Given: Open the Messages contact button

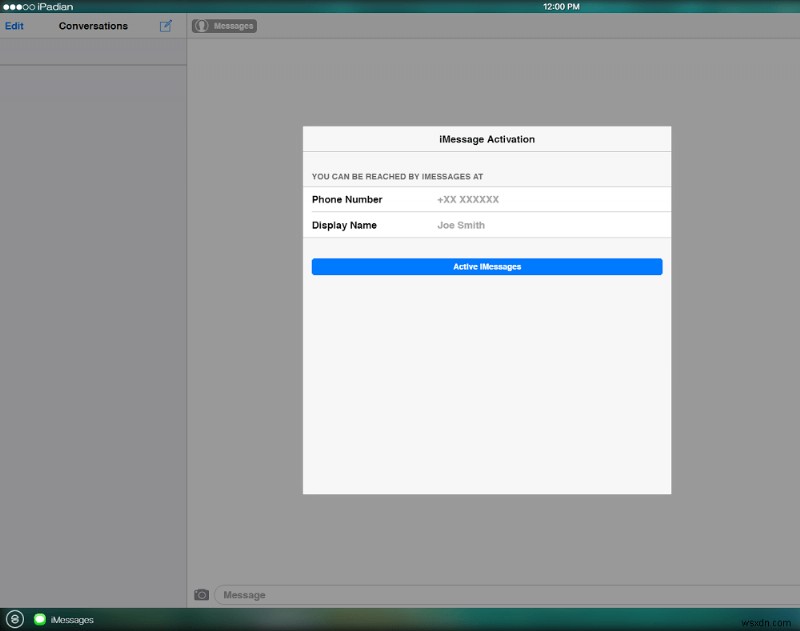Looking at the screenshot, I should pyautogui.click(x=224, y=26).
